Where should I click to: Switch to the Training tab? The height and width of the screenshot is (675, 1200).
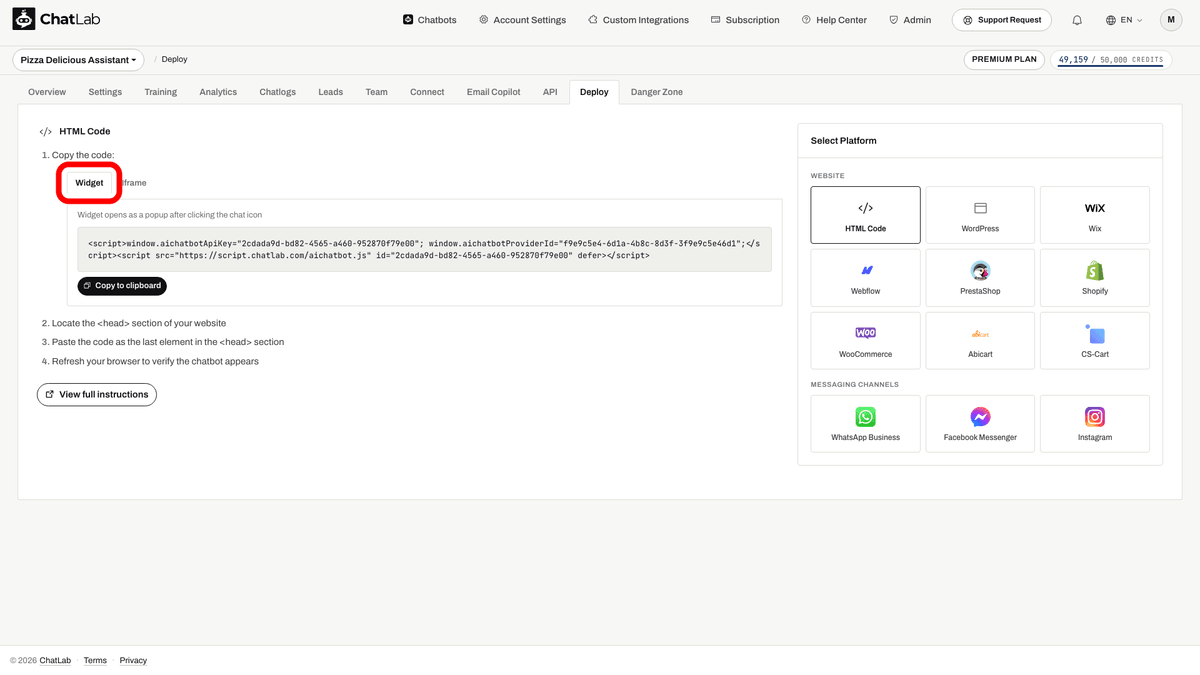pyautogui.click(x=161, y=92)
